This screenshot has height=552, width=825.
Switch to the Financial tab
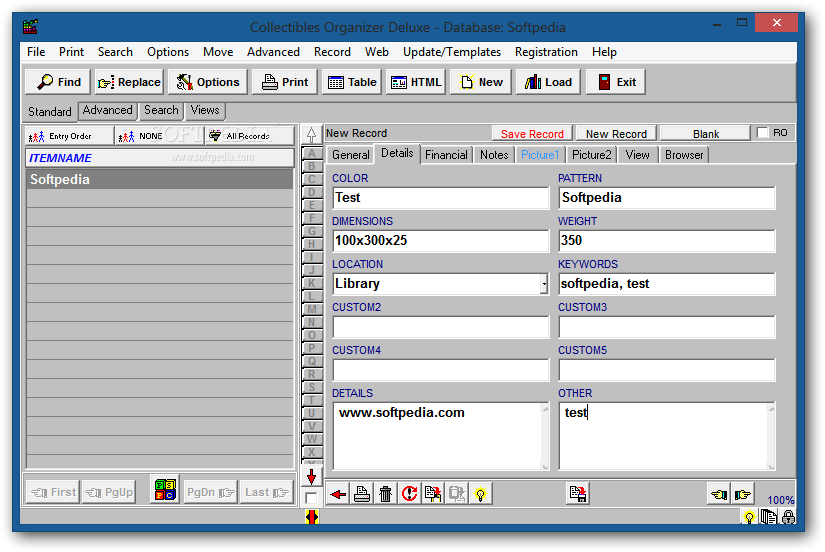click(446, 155)
